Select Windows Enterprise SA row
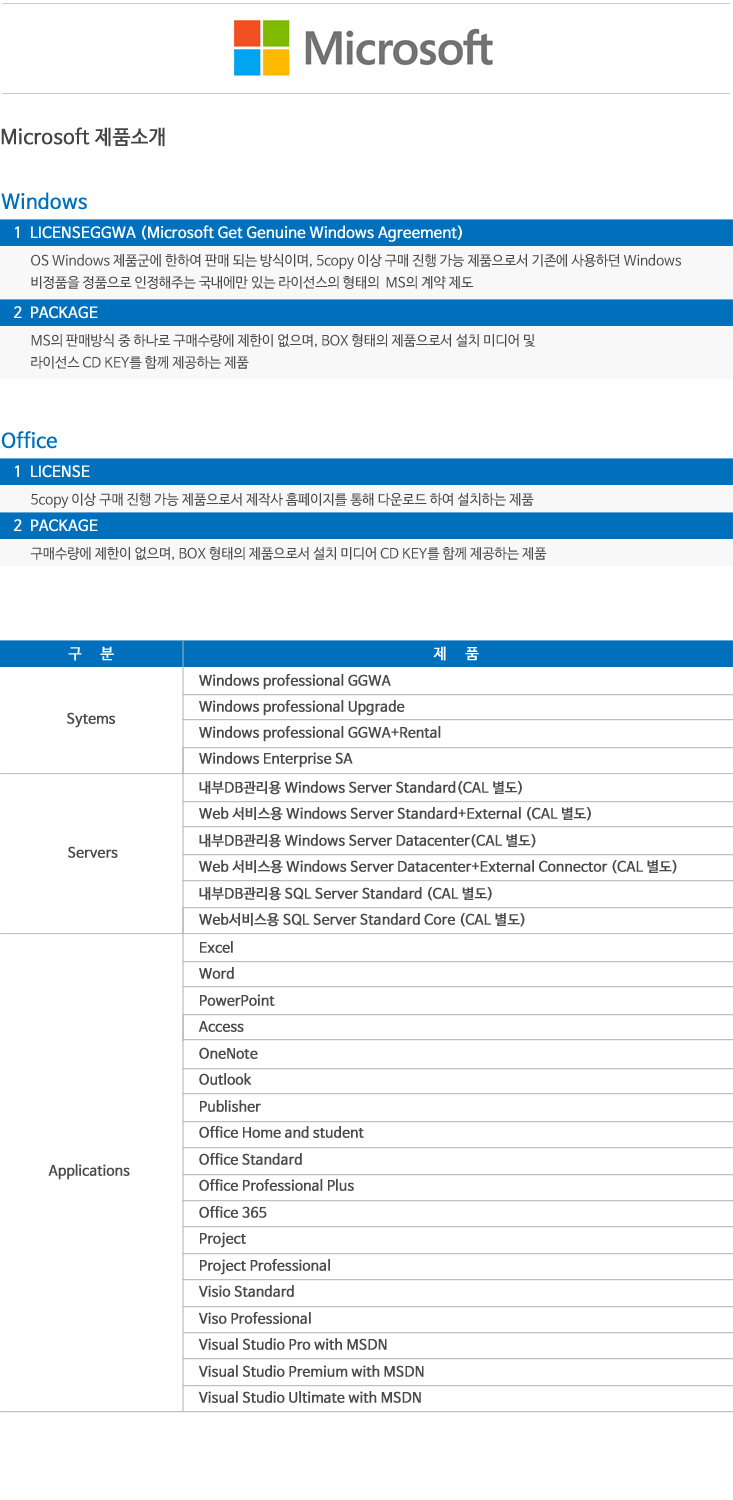 (275, 759)
